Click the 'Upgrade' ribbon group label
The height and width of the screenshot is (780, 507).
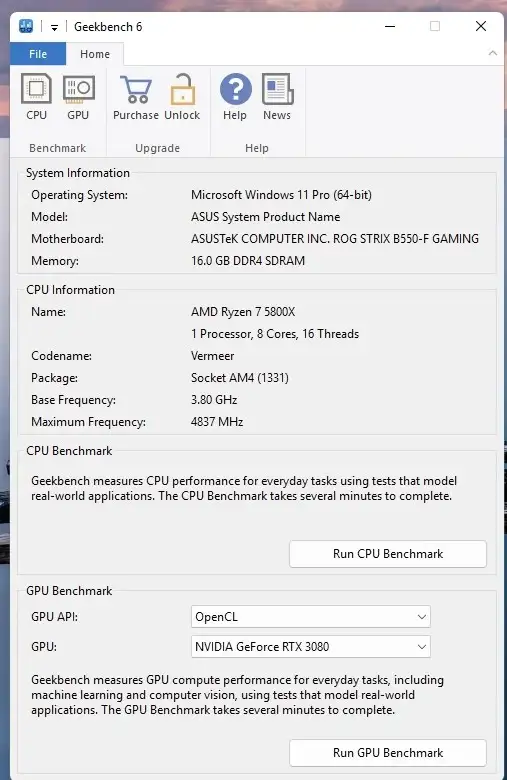157,148
